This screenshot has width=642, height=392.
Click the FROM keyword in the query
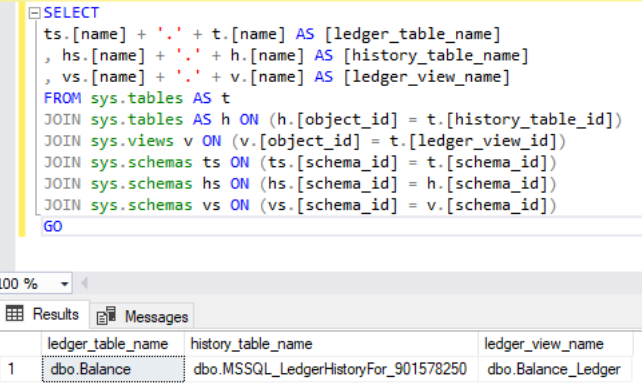tap(63, 98)
